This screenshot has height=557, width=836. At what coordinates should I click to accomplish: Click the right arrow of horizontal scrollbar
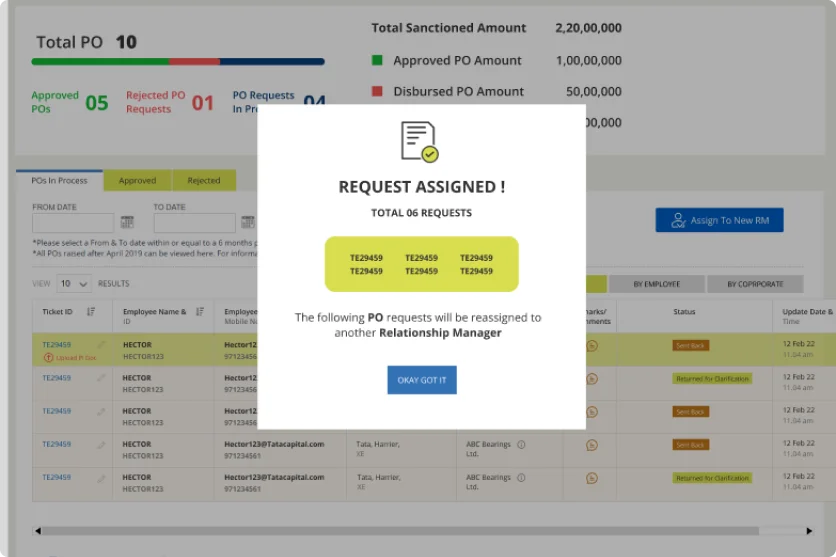809,531
